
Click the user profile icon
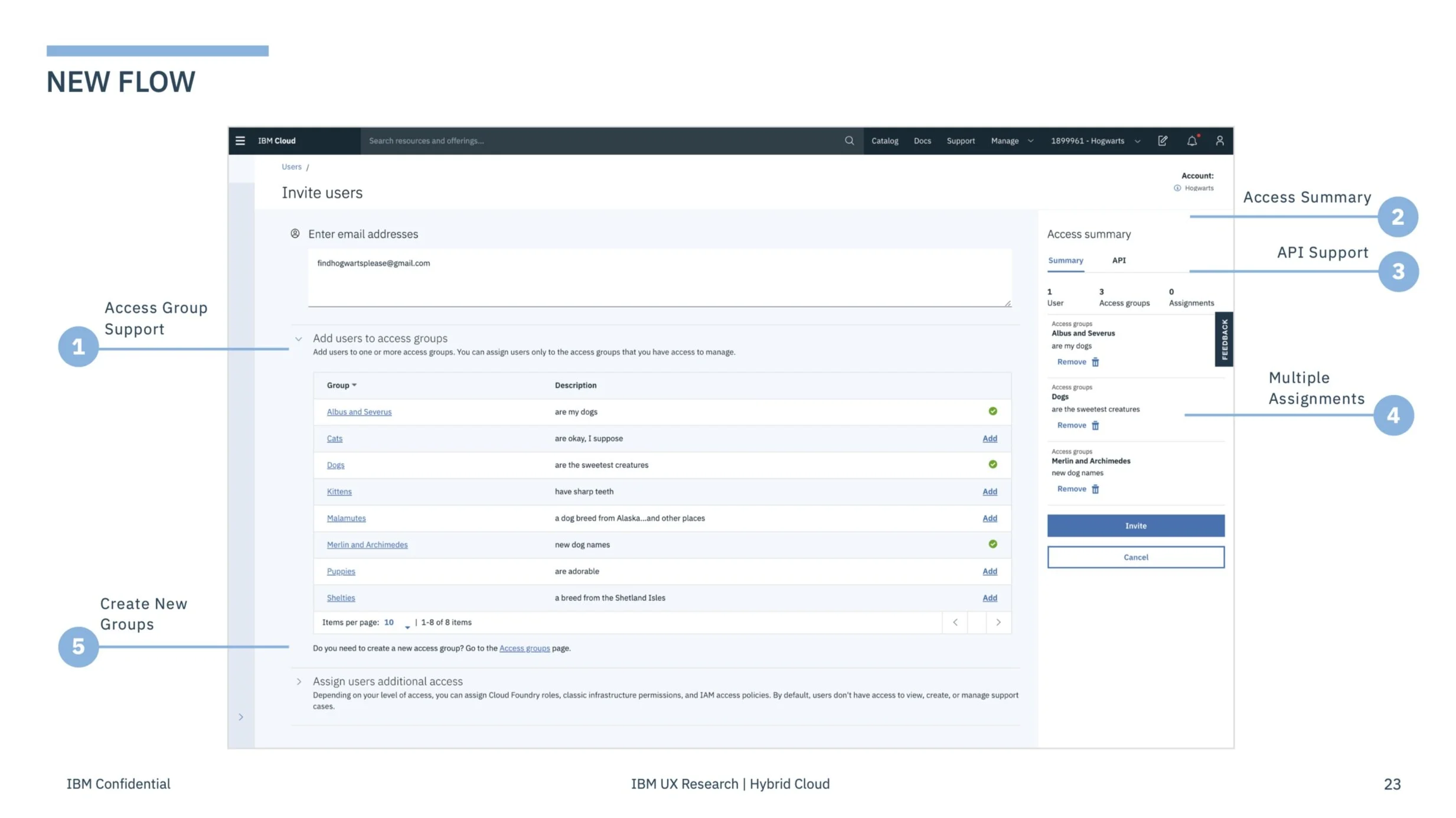(x=1219, y=141)
